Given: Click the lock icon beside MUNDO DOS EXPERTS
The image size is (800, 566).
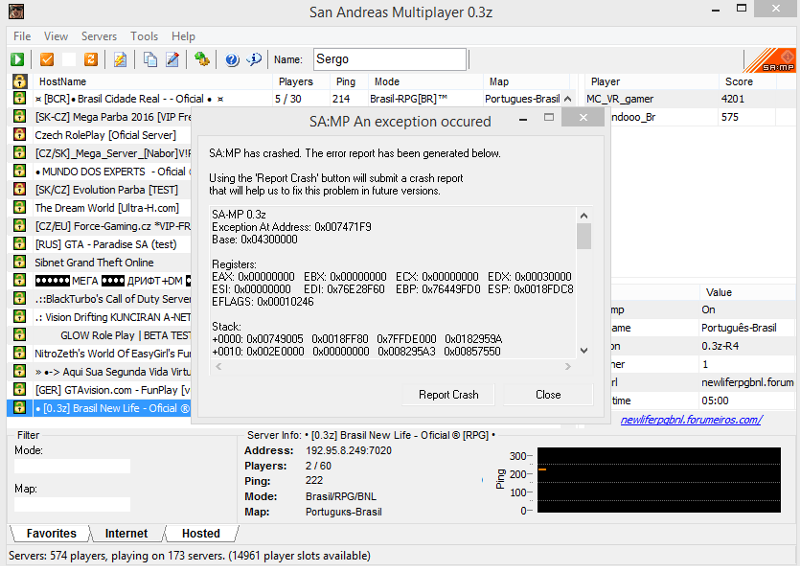Looking at the screenshot, I should tap(19, 171).
